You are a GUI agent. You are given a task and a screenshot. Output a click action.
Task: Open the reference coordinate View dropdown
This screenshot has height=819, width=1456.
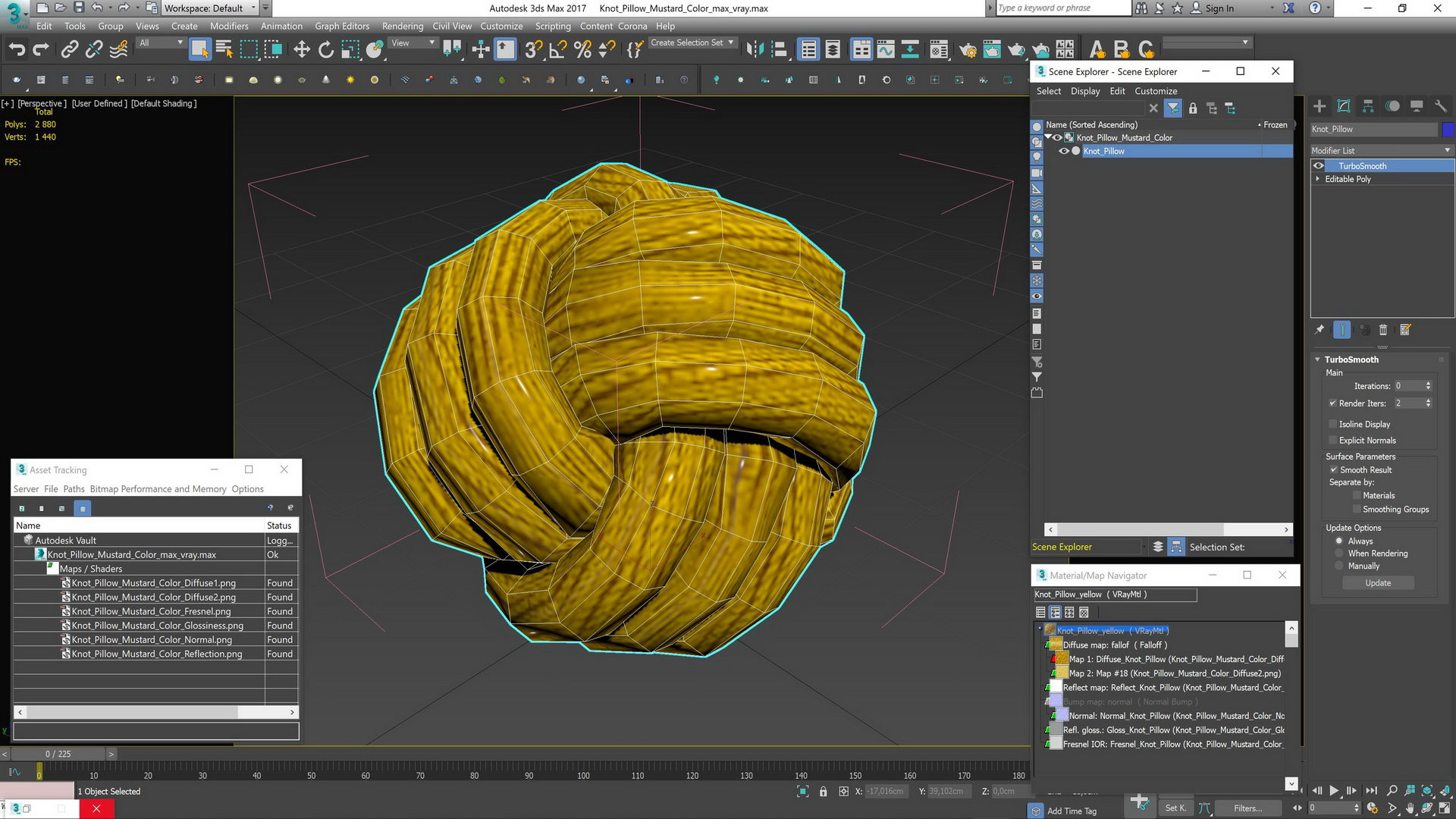pyautogui.click(x=413, y=42)
